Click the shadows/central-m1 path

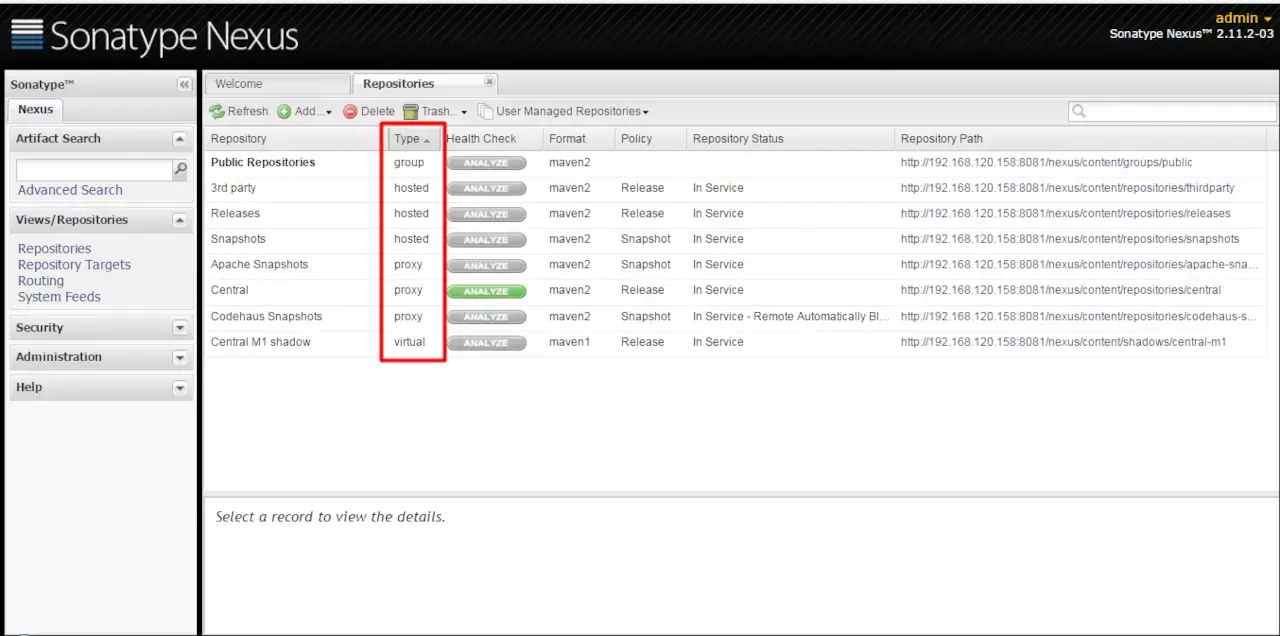click(1063, 342)
